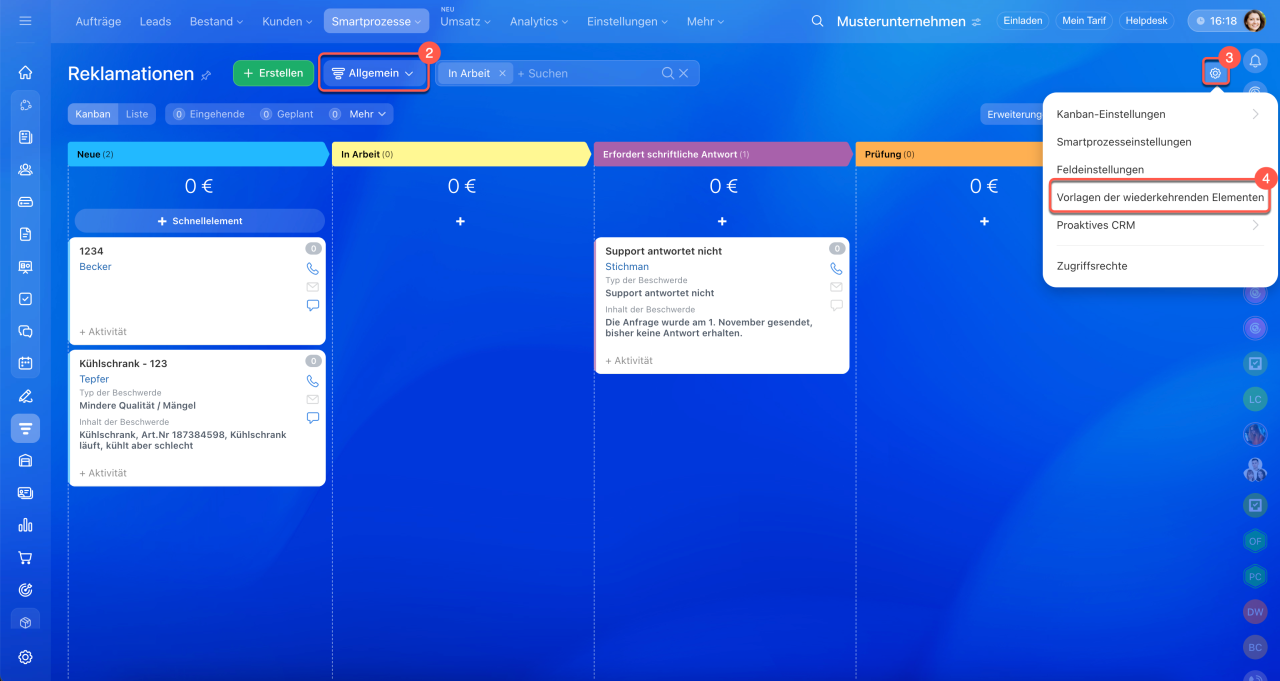1280x681 pixels.
Task: Select Vorlagen der wiederkehrenden Elementen
Action: point(1160,198)
